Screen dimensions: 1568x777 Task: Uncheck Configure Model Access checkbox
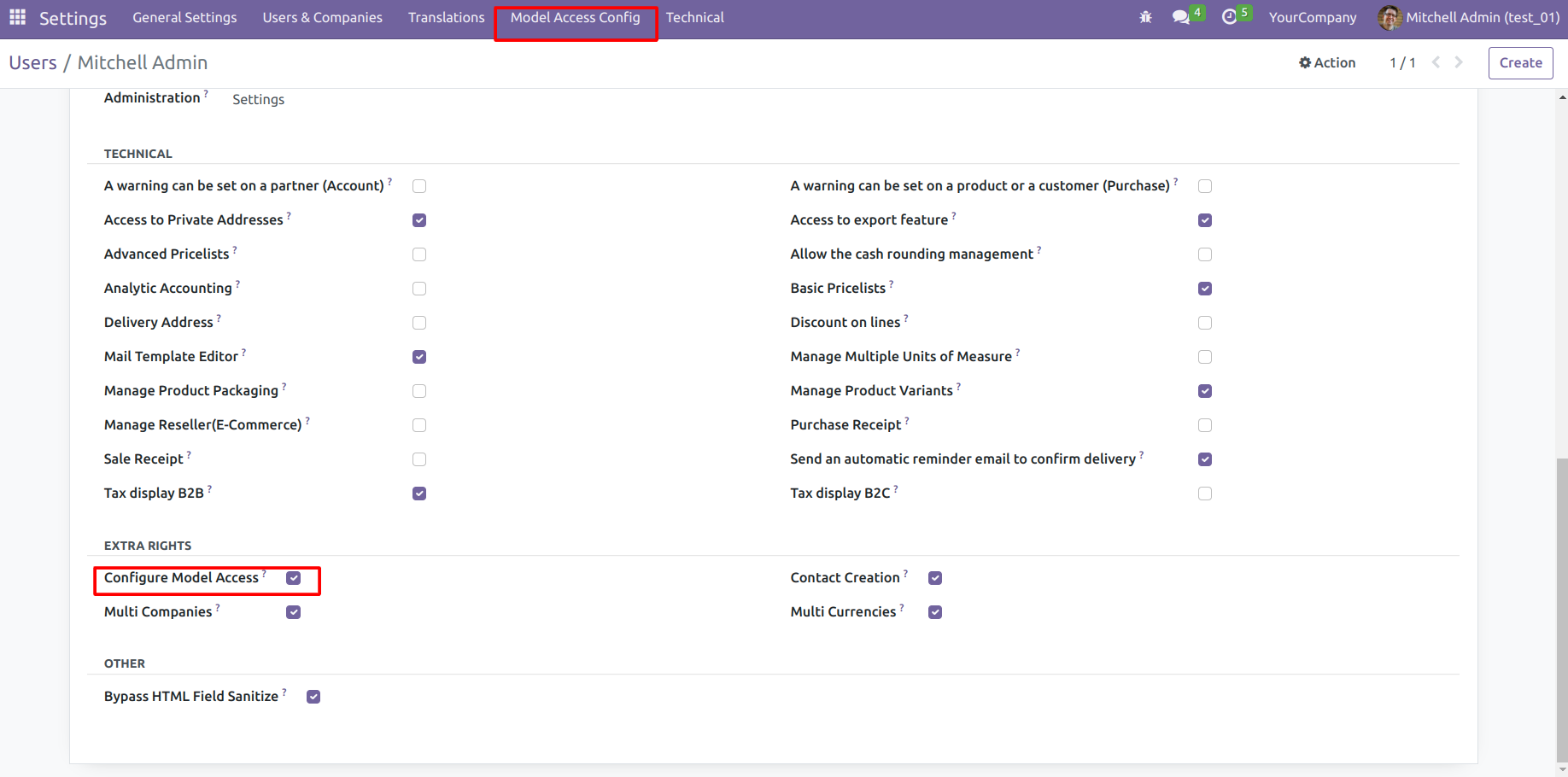[294, 578]
